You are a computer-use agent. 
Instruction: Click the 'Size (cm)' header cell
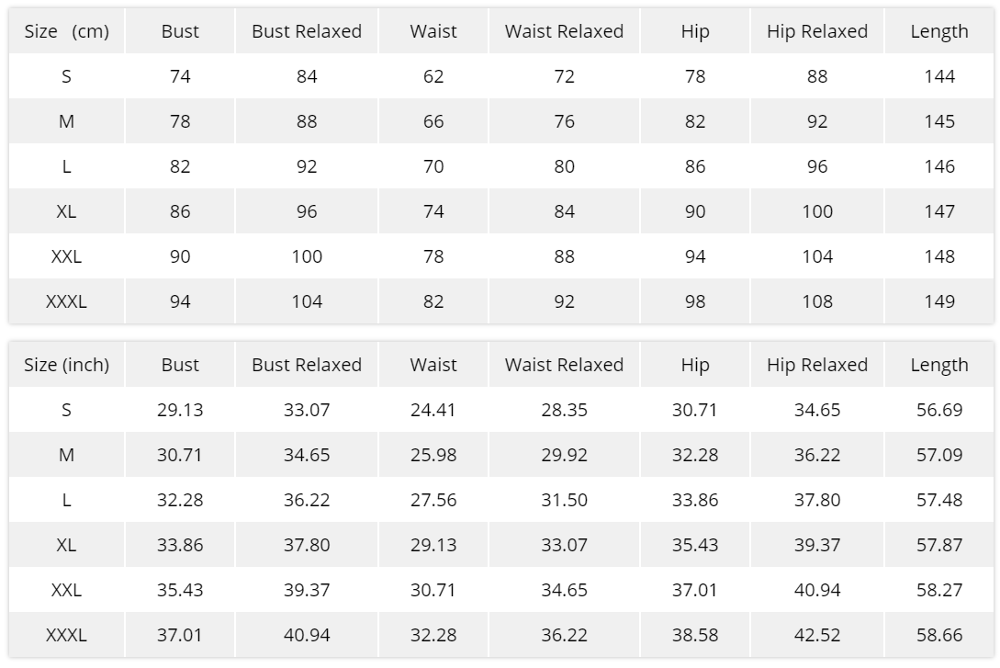point(66,32)
